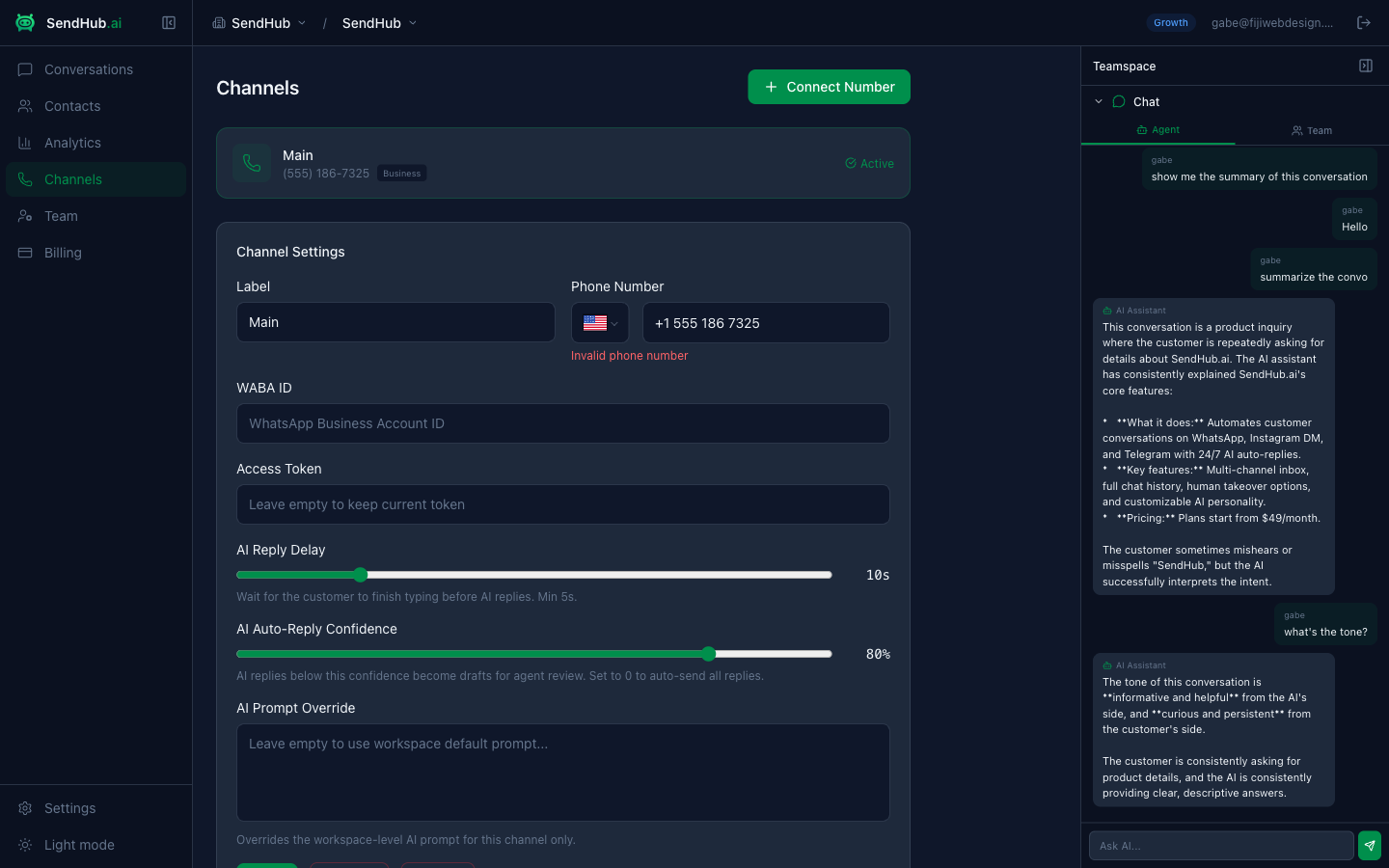The height and width of the screenshot is (868, 1389).
Task: Focus the WABA ID input field
Action: tap(563, 423)
